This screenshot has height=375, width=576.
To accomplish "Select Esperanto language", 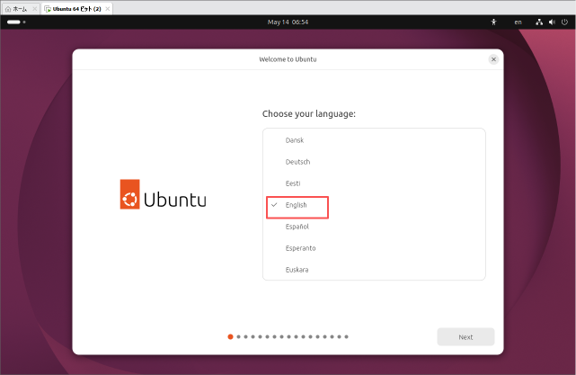I will coord(374,248).
